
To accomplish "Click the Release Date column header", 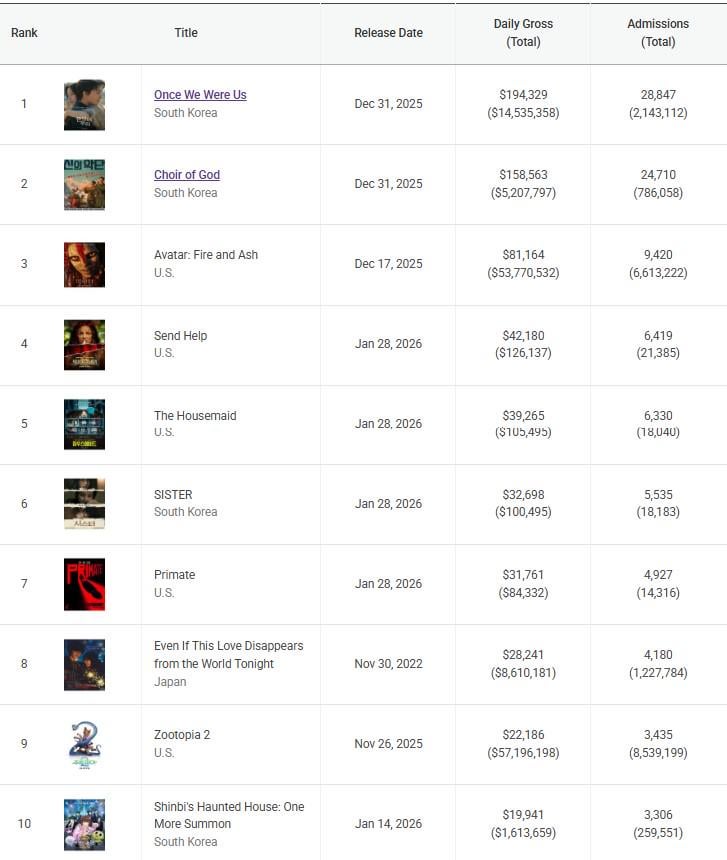I will click(388, 33).
